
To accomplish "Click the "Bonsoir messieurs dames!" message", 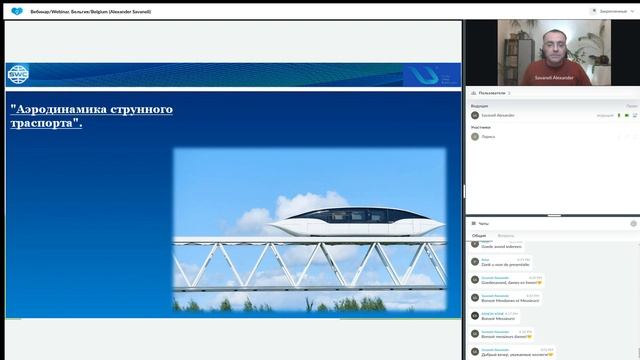I will (x=507, y=334).
